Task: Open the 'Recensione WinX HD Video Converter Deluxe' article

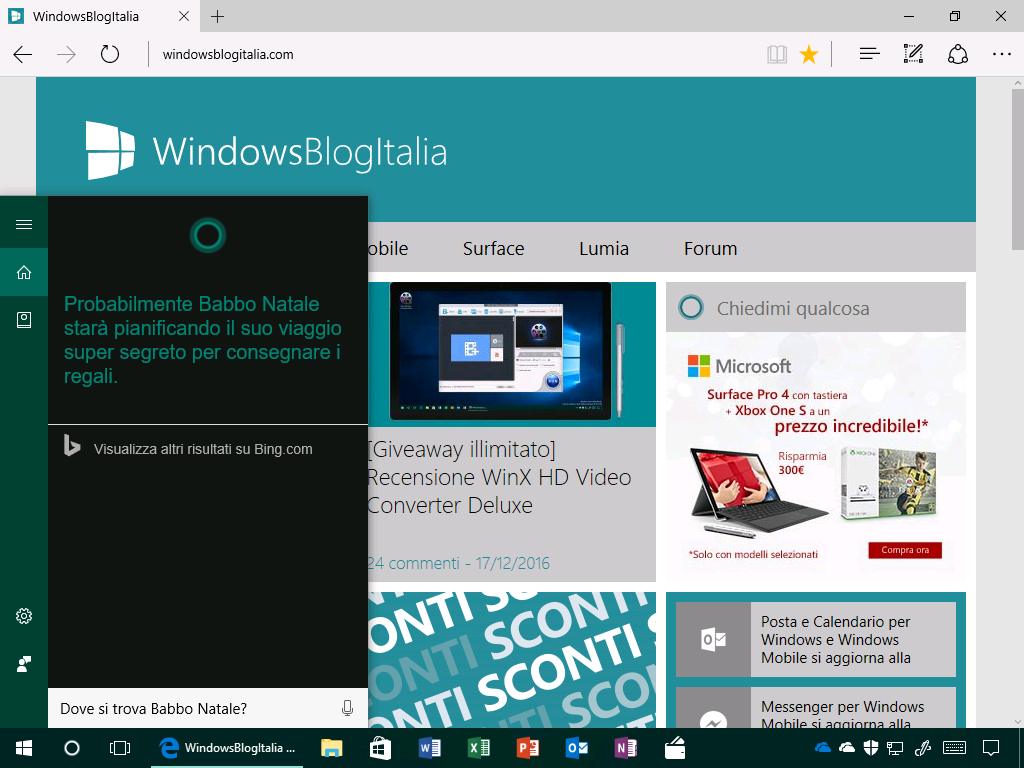Action: (500, 477)
